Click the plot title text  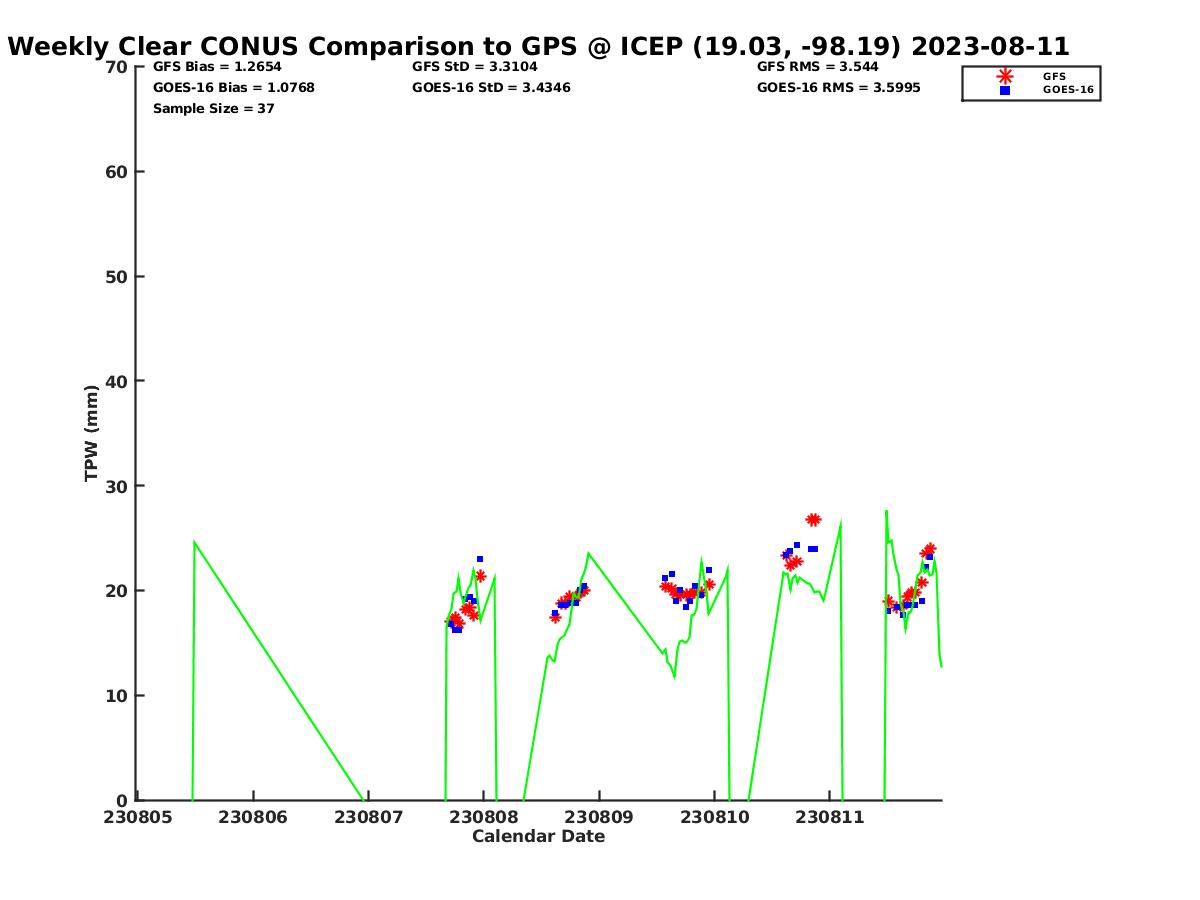coord(539,46)
